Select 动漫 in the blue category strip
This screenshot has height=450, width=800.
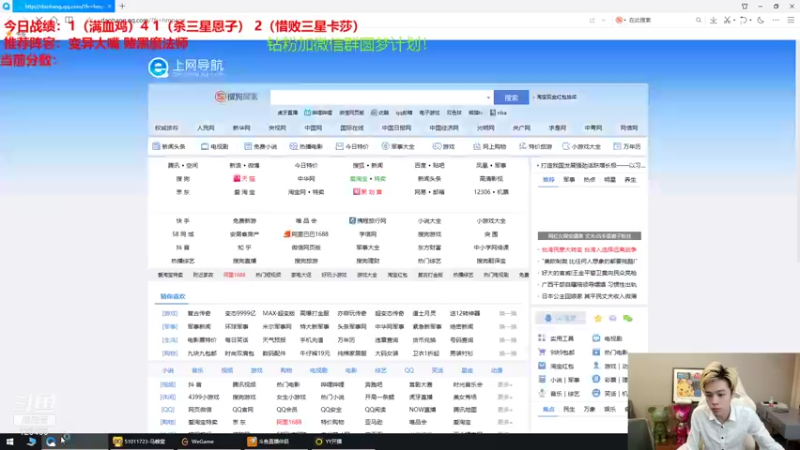[x=497, y=370]
